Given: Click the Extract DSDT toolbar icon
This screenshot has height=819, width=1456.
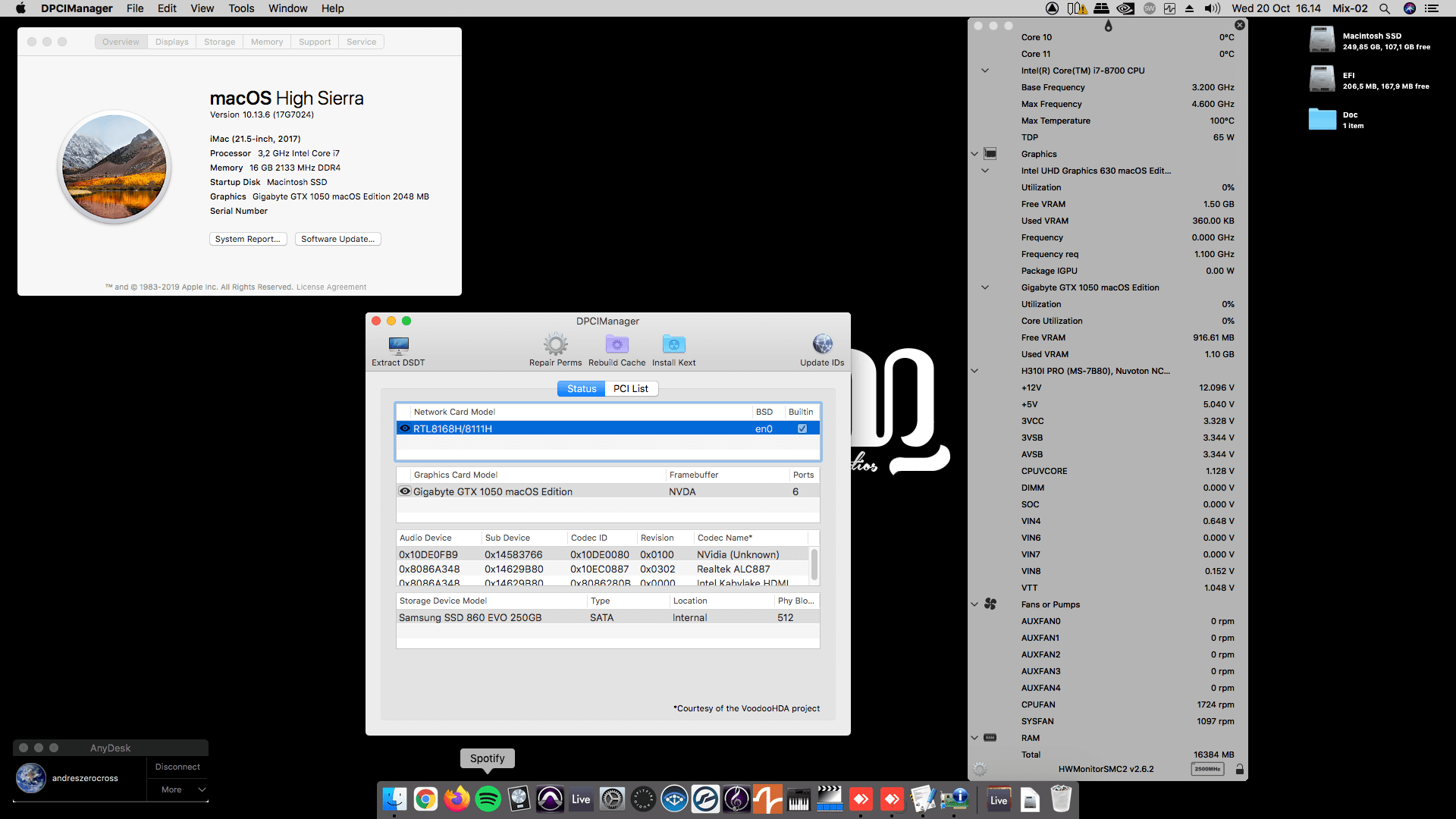Looking at the screenshot, I should (x=398, y=346).
